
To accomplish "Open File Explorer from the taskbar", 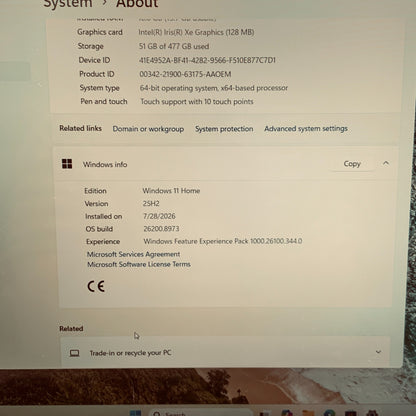I will pos(308,413).
